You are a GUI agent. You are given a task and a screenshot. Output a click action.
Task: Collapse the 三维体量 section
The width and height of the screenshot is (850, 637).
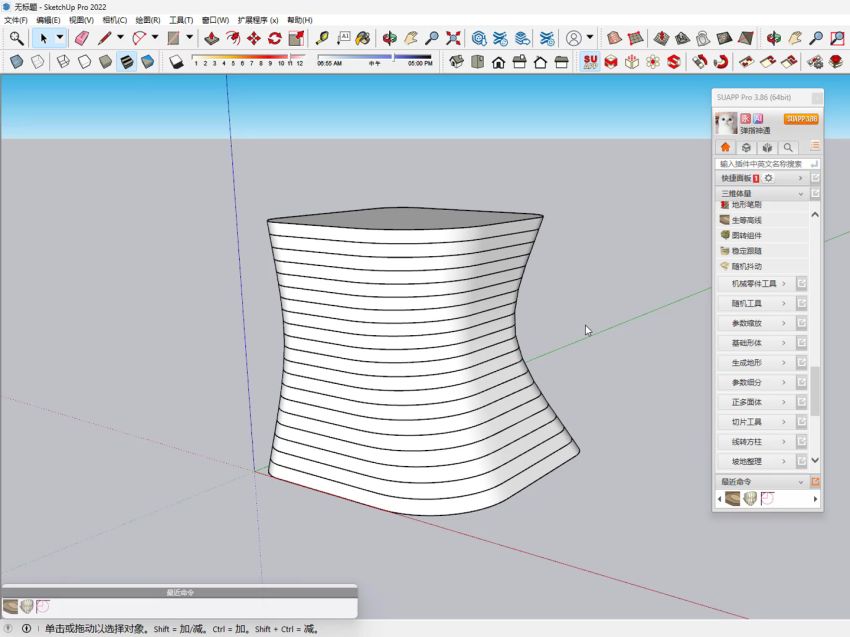(x=801, y=194)
